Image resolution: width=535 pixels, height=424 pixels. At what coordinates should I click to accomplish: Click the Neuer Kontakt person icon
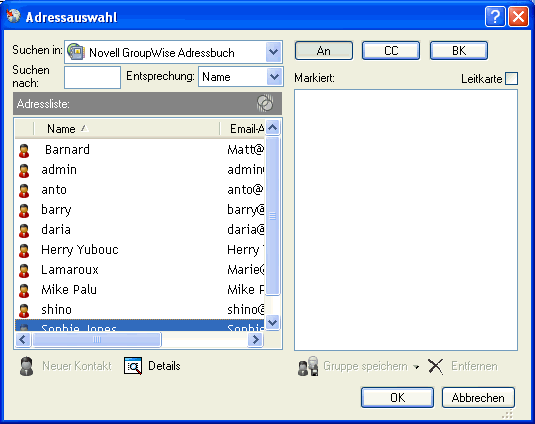click(27, 366)
